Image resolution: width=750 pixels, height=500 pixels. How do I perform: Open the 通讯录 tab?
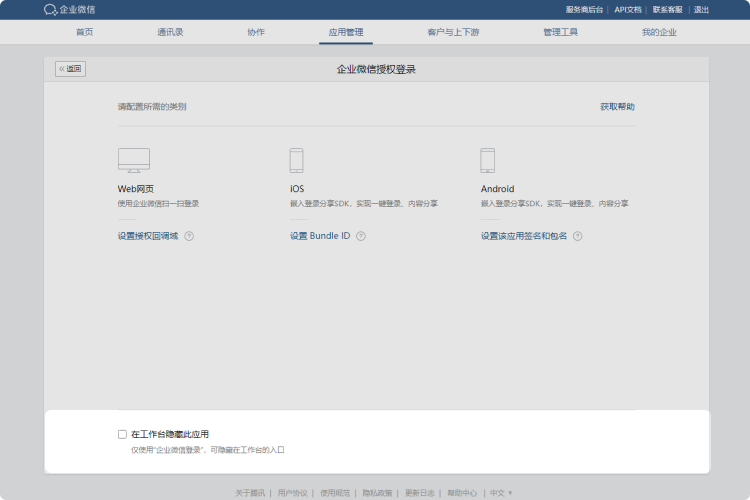point(170,32)
